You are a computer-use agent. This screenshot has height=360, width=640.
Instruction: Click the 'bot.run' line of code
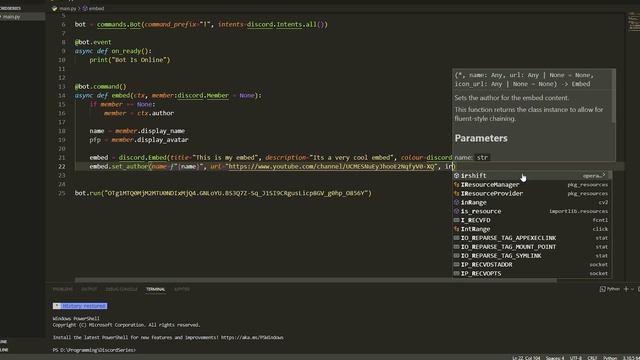(223, 193)
